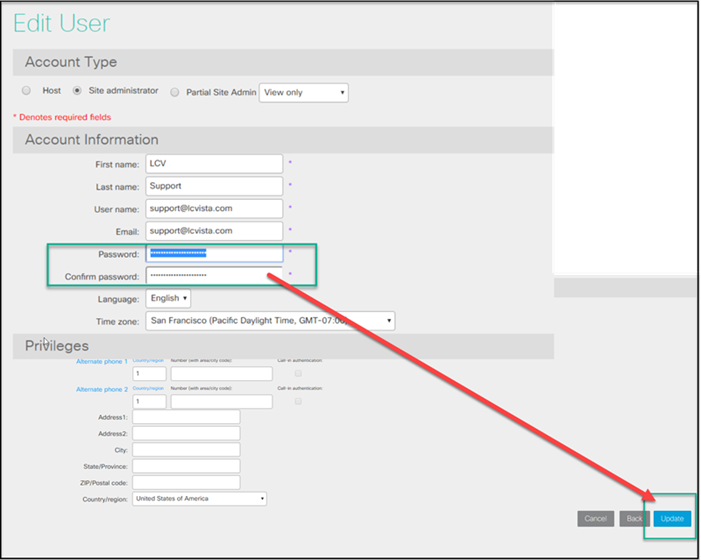
Task: Select the Partial Site Admin radio button
Action: (x=175, y=92)
